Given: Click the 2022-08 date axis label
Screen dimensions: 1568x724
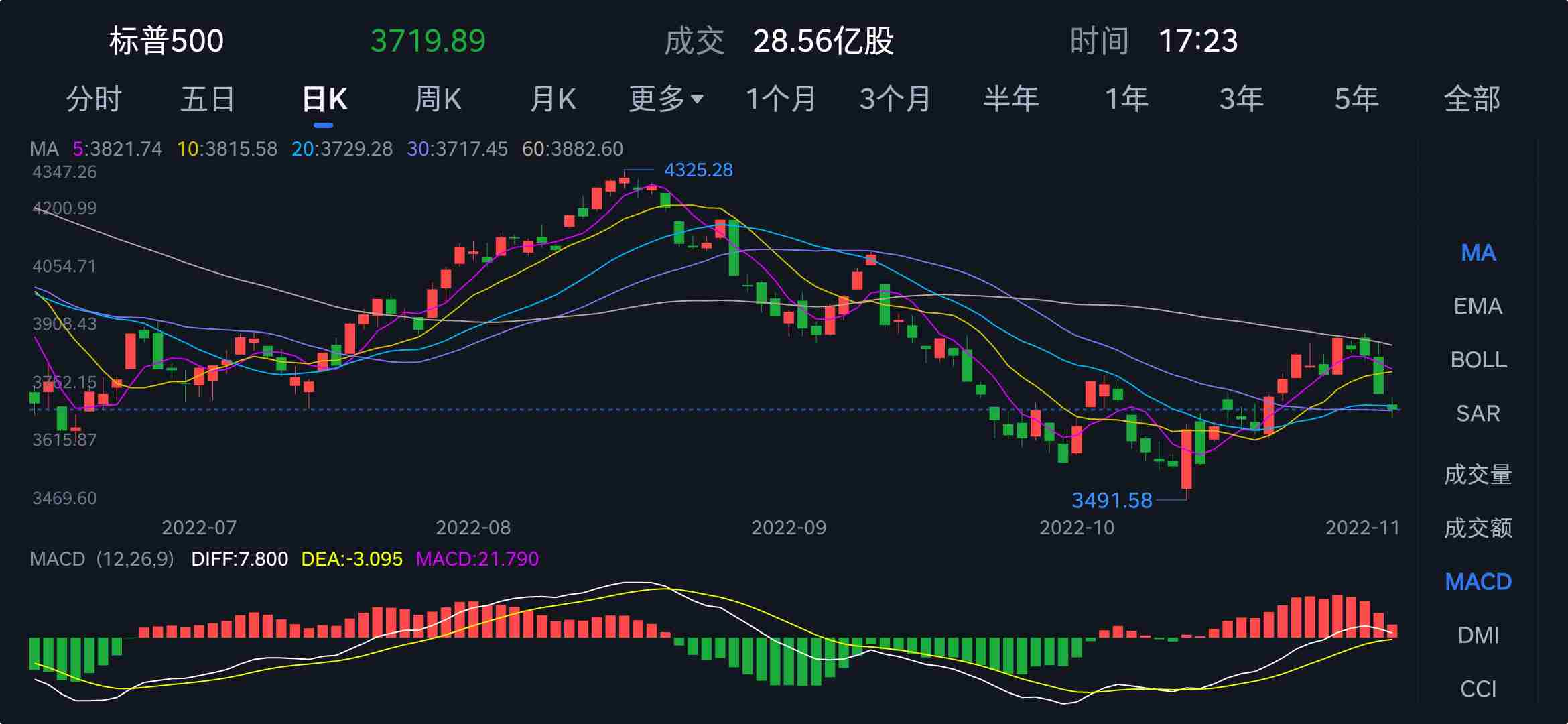Looking at the screenshot, I should (473, 528).
